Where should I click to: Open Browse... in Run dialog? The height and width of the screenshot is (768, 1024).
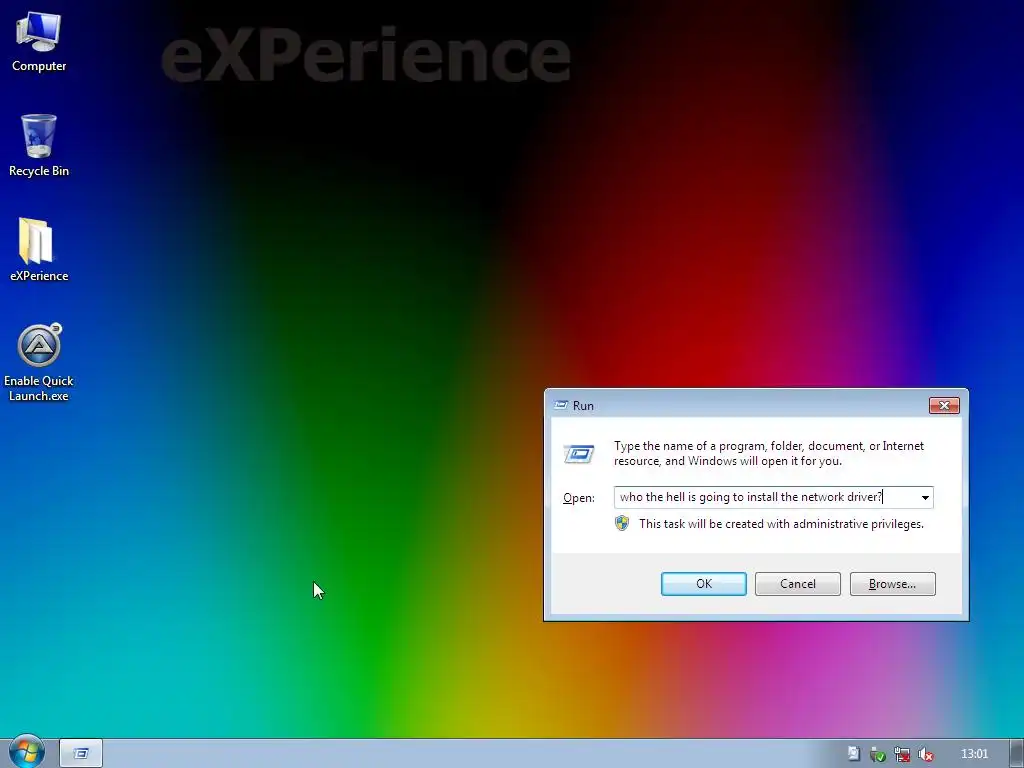[x=892, y=584]
